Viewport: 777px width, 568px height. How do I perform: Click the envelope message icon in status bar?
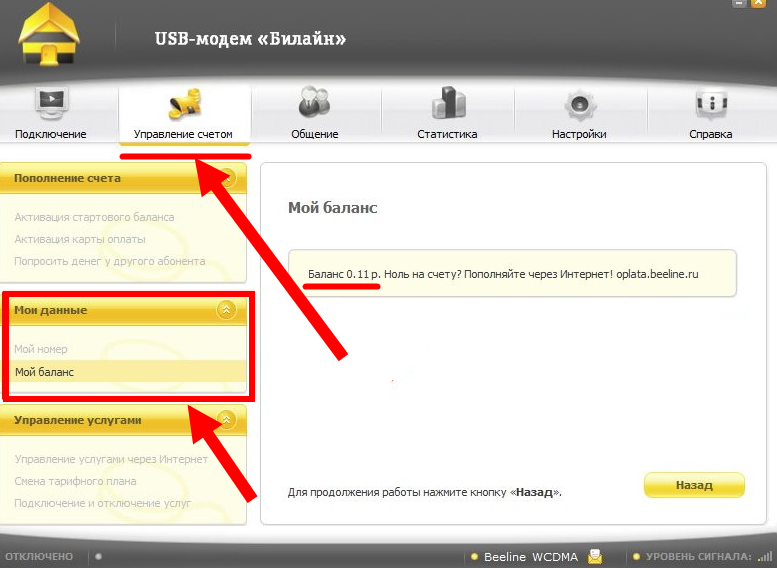click(x=595, y=557)
